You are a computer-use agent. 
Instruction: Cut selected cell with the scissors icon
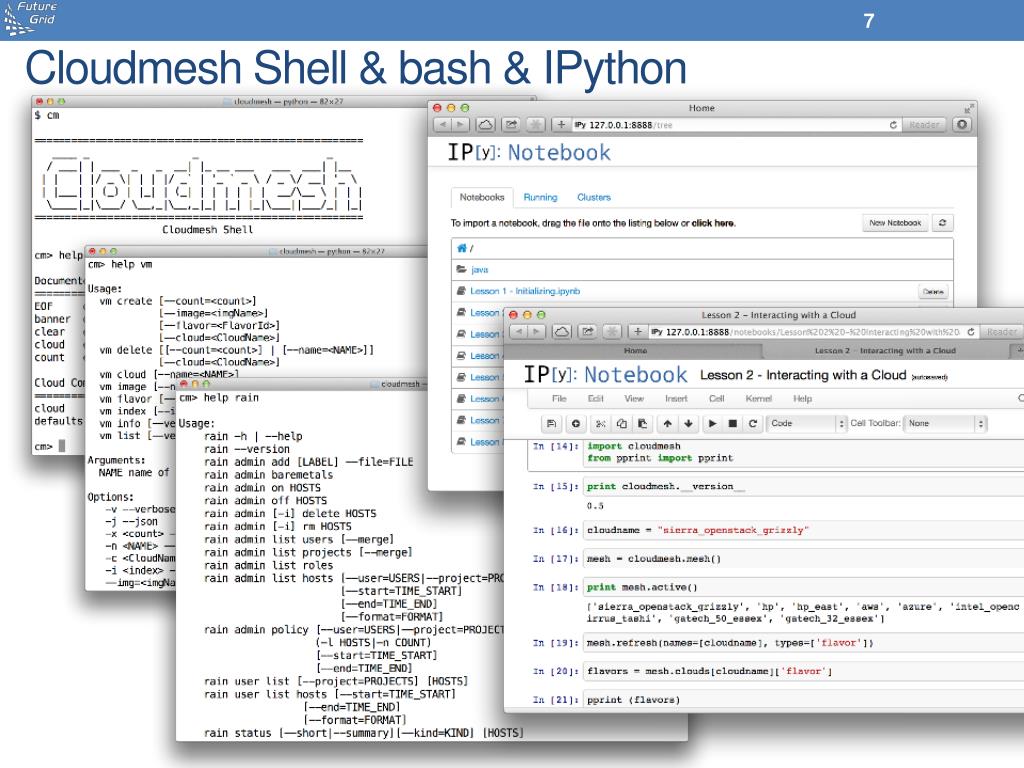pos(600,423)
